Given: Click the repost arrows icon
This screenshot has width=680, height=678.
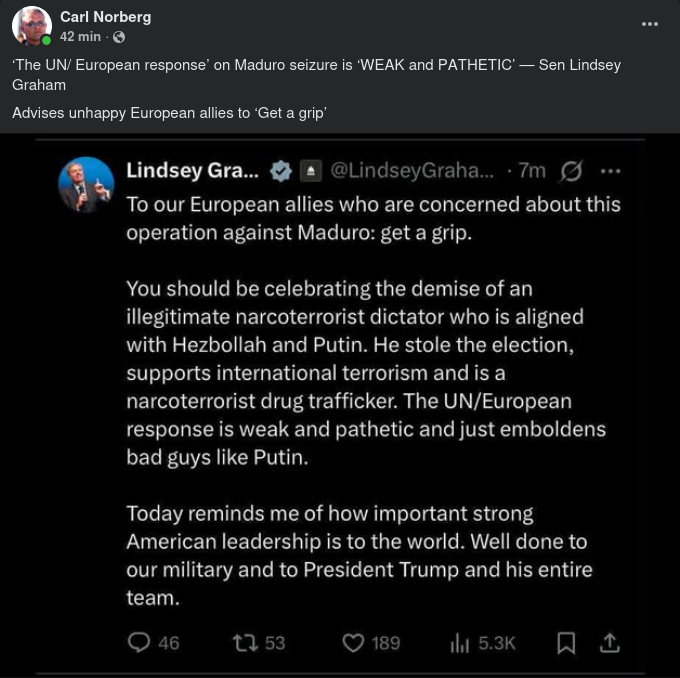Looking at the screenshot, I should coord(244,643).
